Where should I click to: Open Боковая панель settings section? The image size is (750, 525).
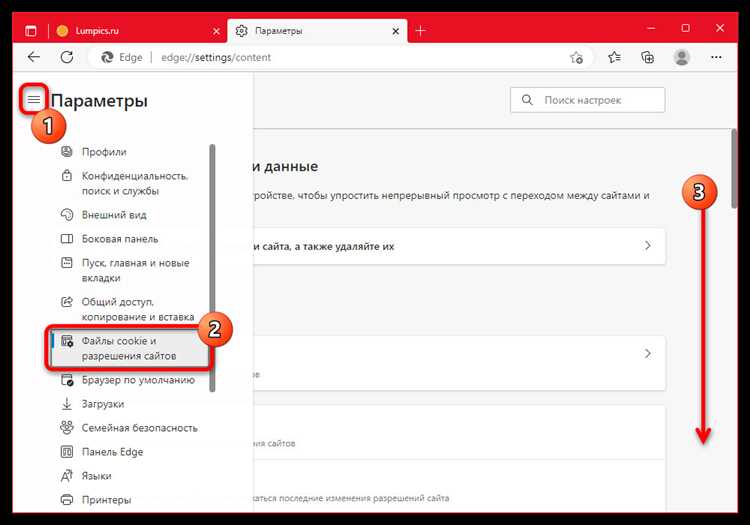(x=120, y=239)
